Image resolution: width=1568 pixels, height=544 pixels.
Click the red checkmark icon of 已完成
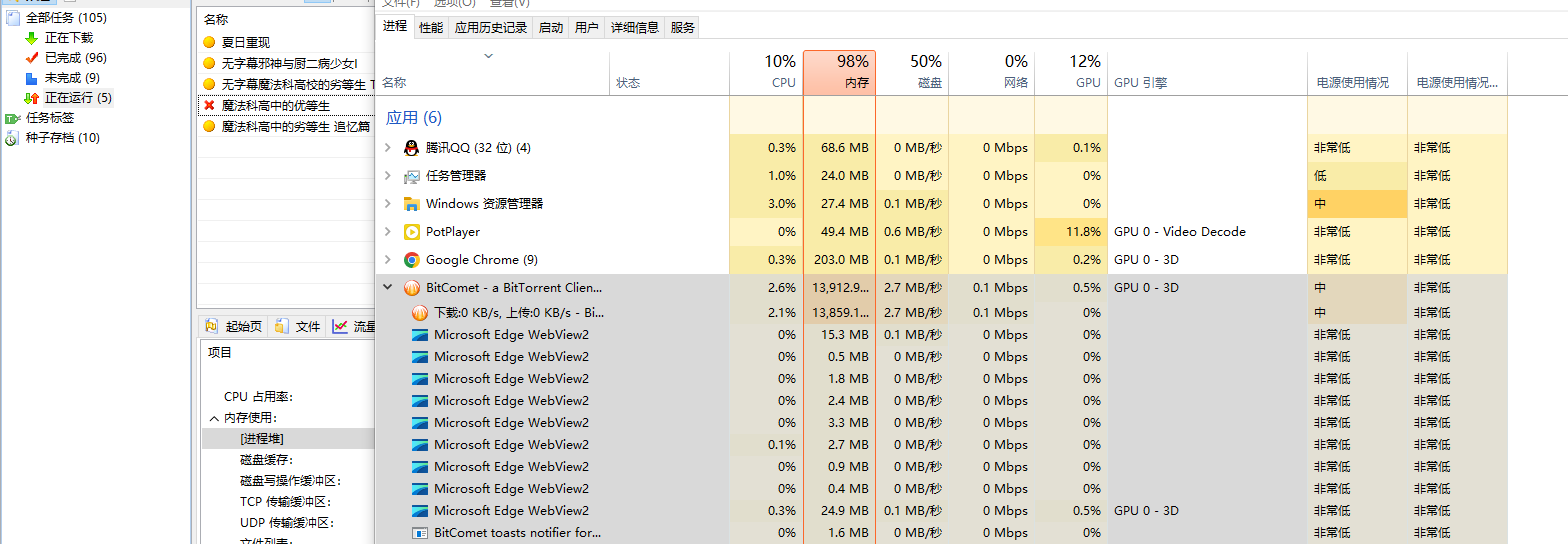[x=32, y=58]
